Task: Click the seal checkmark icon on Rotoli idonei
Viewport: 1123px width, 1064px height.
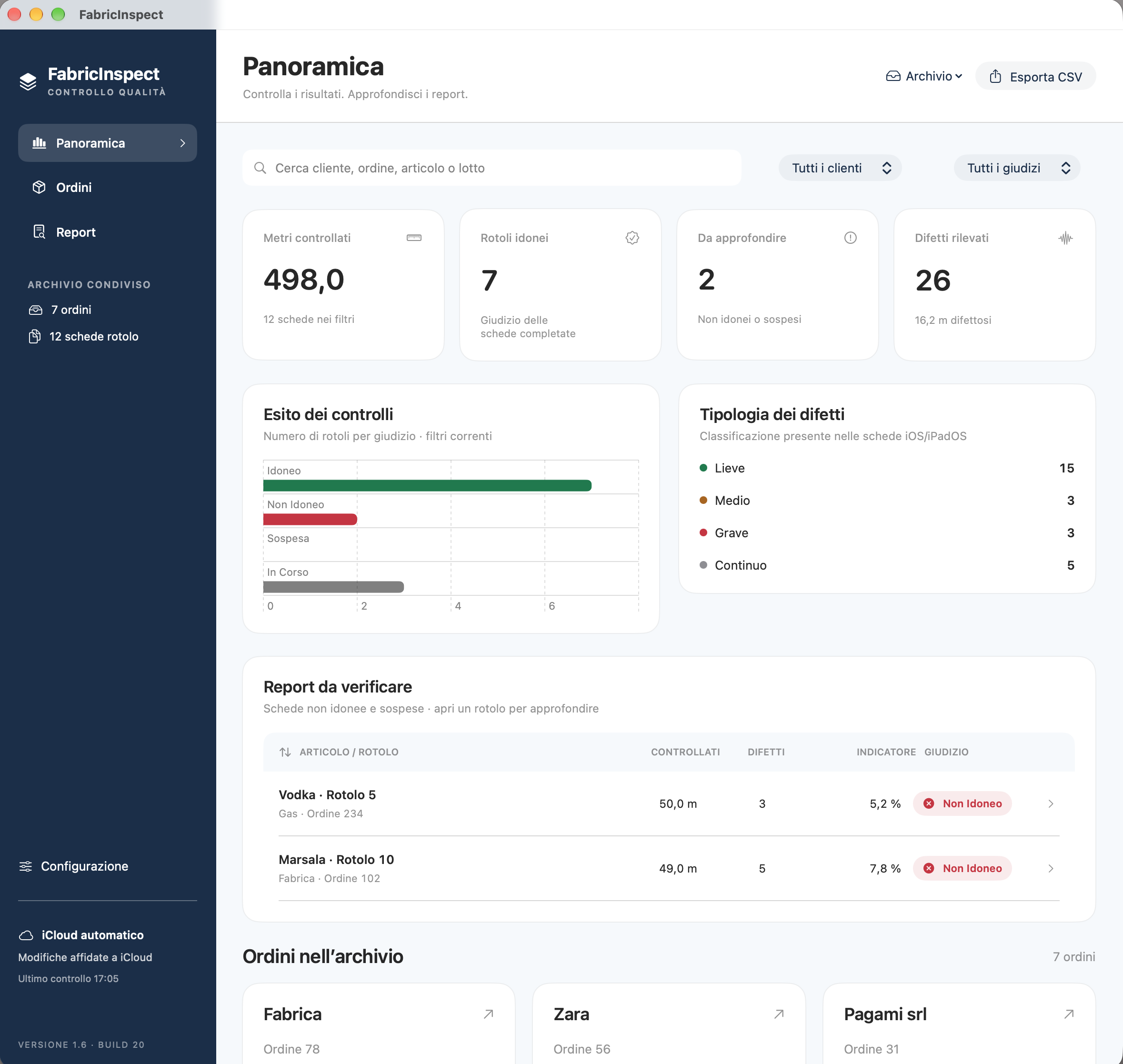Action: coord(632,238)
